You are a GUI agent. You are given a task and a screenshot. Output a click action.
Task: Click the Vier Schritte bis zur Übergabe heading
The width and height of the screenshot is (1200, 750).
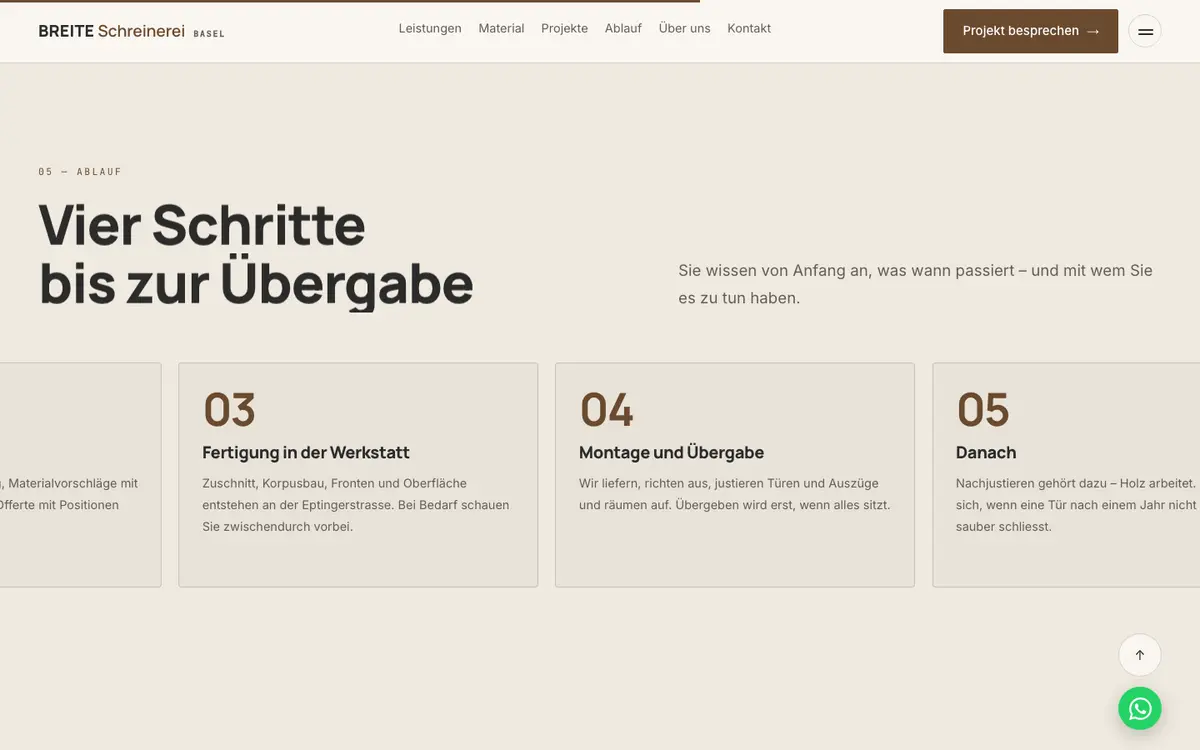pyautogui.click(x=256, y=254)
